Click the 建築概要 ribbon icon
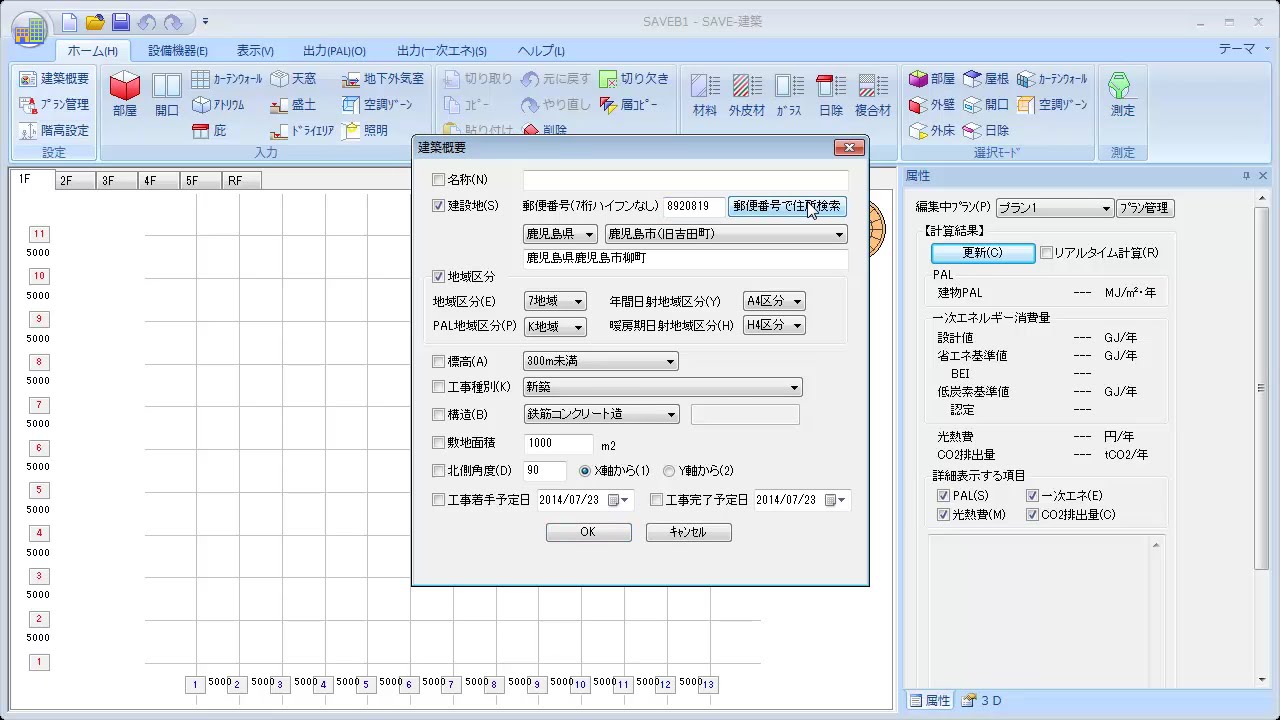Viewport: 1280px width, 720px height. coord(54,78)
